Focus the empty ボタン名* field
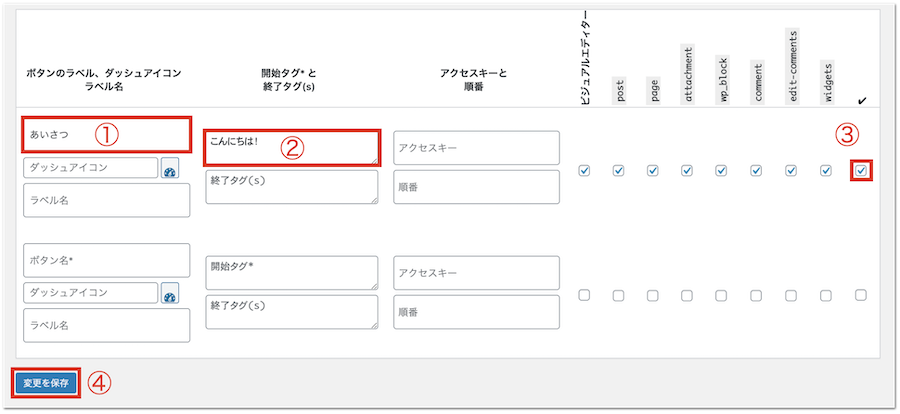The height and width of the screenshot is (414, 900). (x=106, y=260)
